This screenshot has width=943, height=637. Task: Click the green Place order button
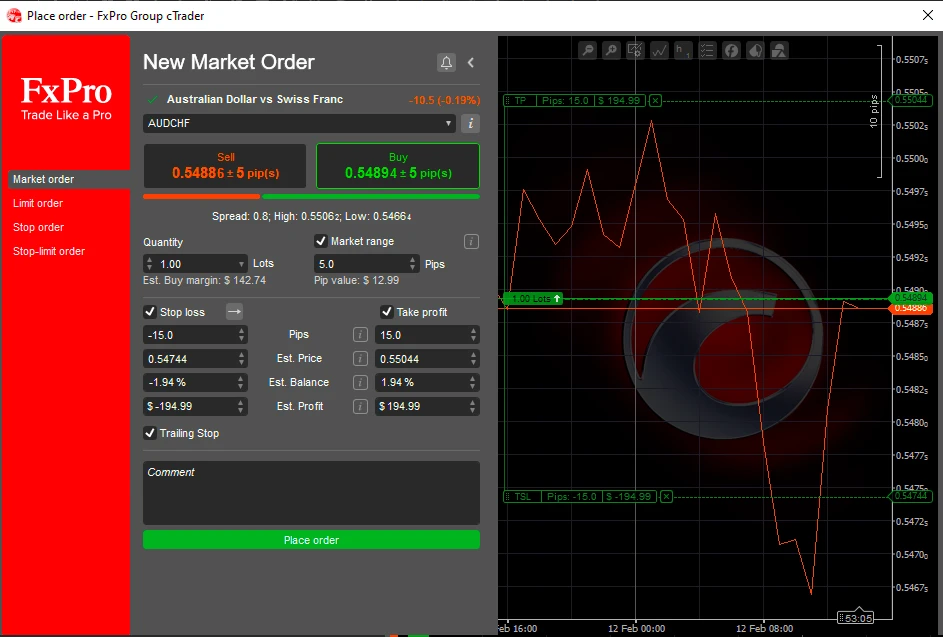311,539
